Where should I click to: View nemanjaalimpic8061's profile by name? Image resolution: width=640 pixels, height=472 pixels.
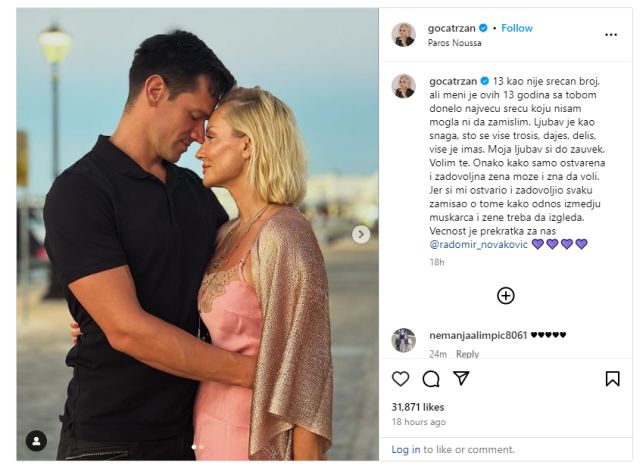[x=478, y=335]
